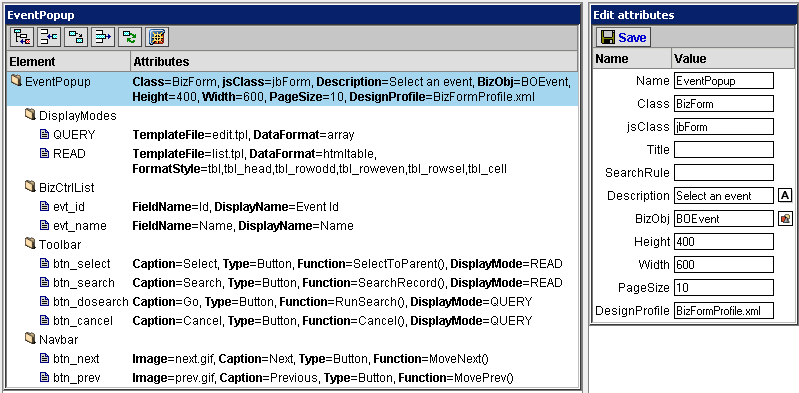Select the QUERY display mode label
The height and width of the screenshot is (393, 799).
[x=74, y=135]
